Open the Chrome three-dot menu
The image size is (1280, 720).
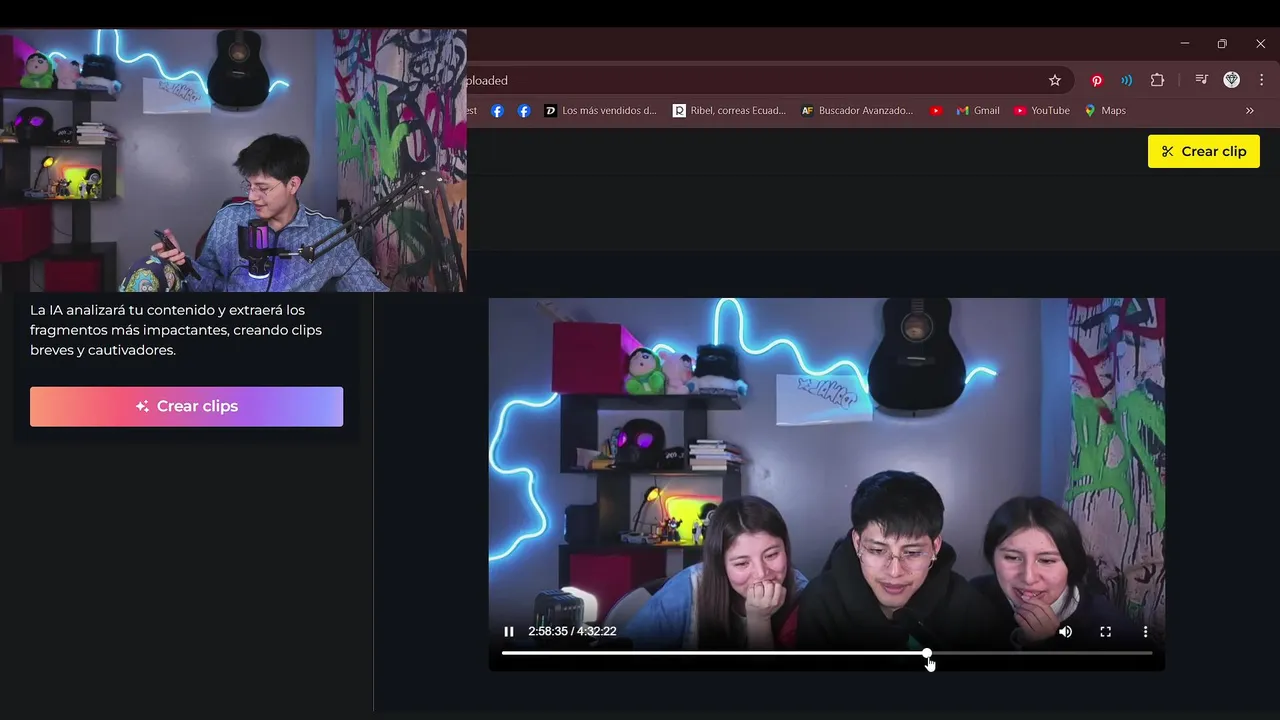coord(1262,80)
